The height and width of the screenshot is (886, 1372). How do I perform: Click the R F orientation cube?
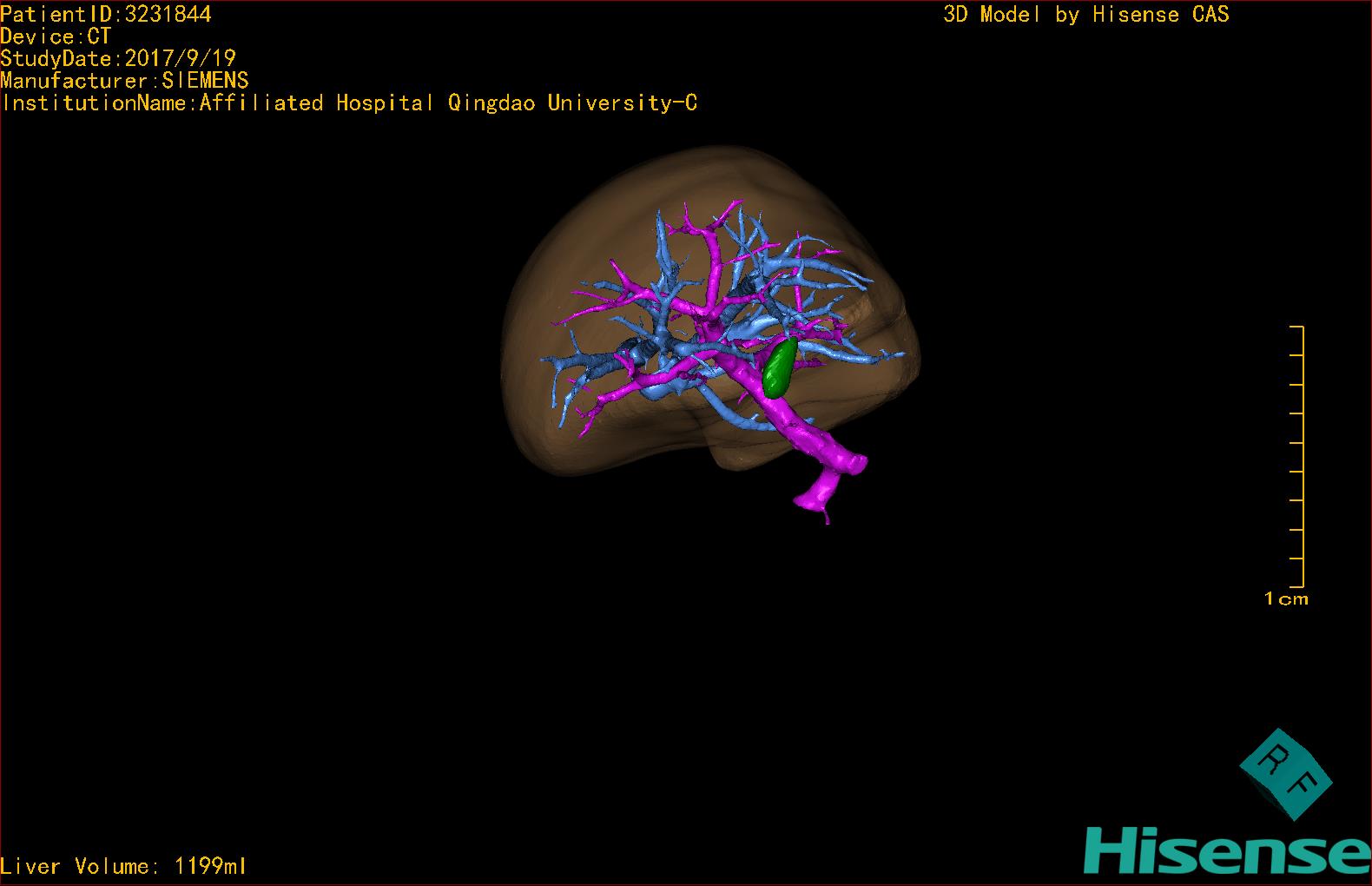[x=1286, y=775]
